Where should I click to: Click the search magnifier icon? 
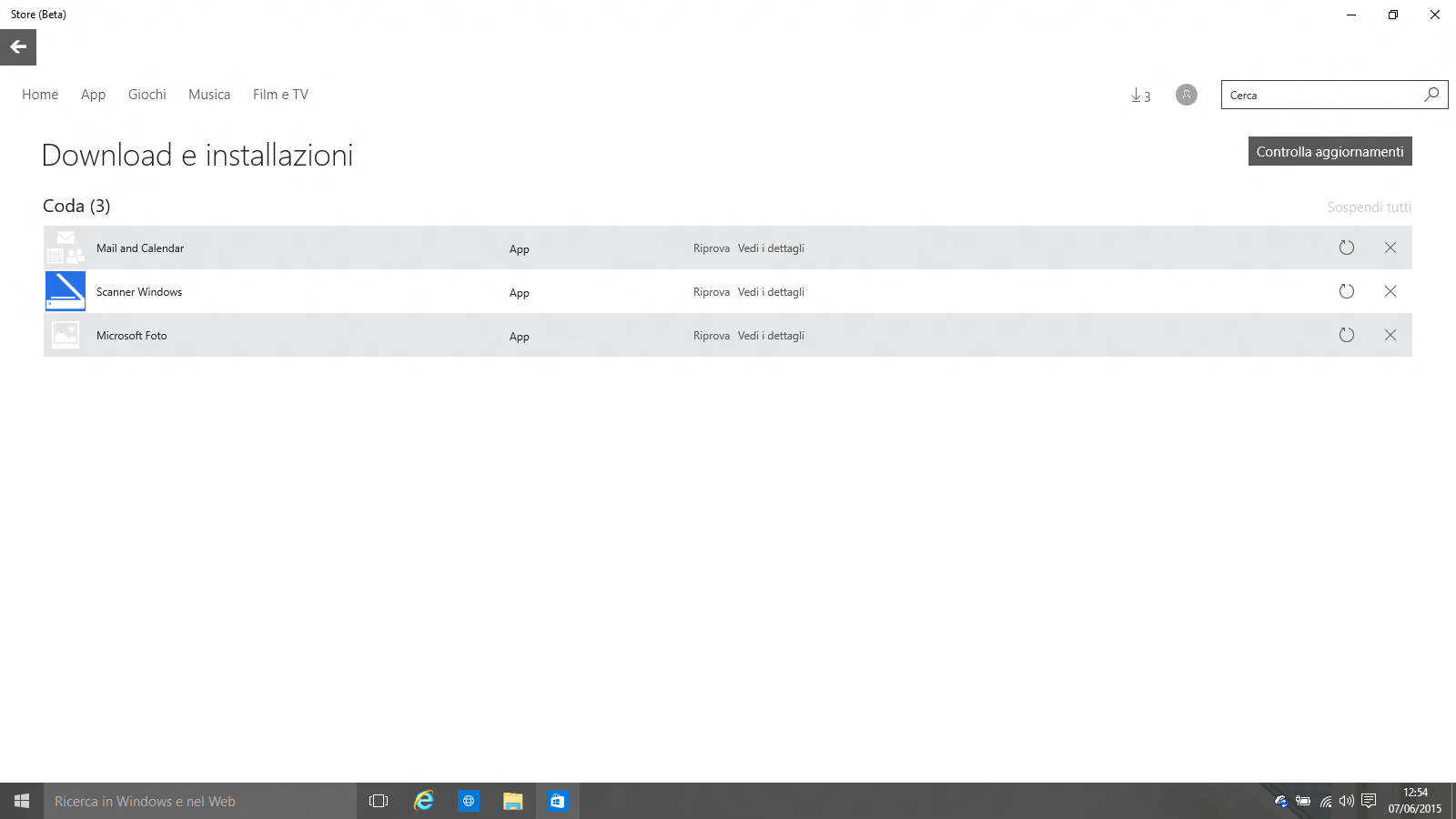coord(1431,95)
